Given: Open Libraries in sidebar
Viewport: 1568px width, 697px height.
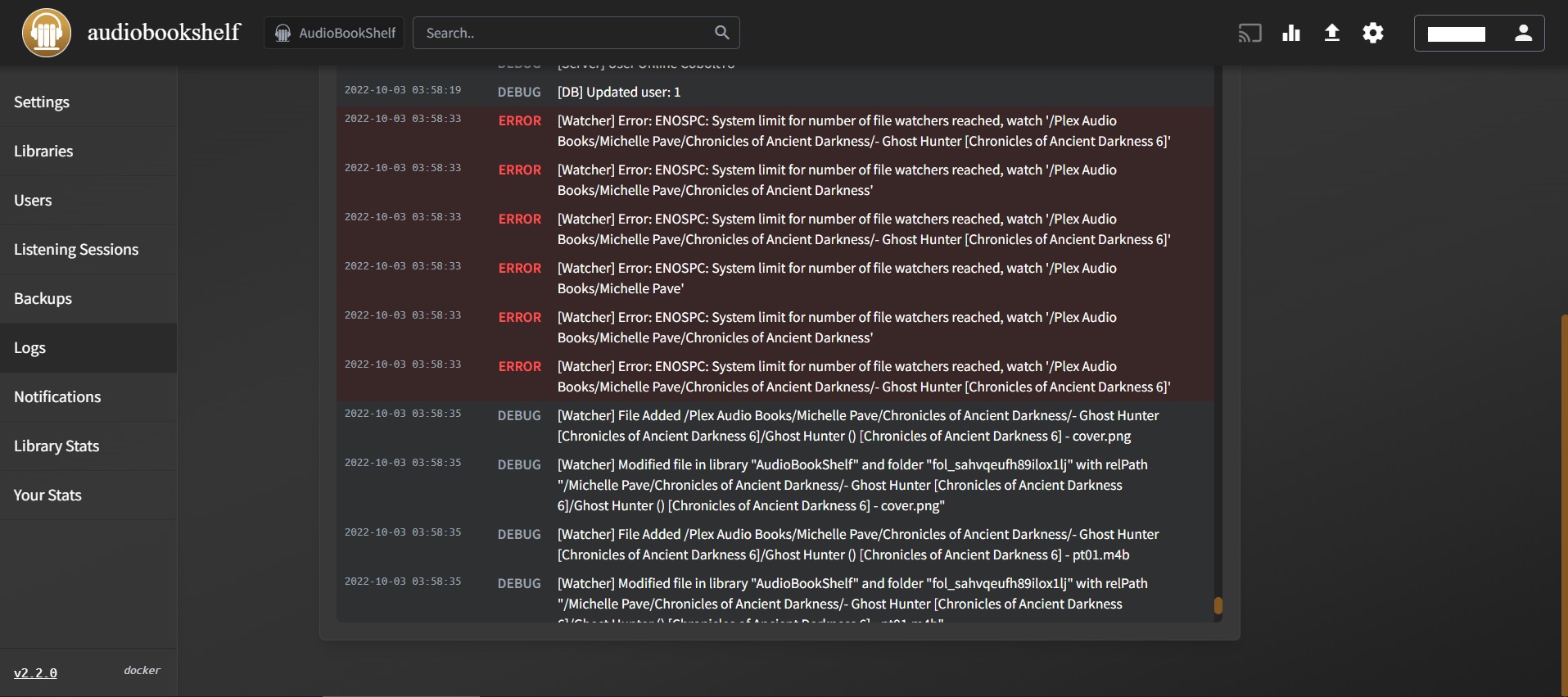Looking at the screenshot, I should pos(88,152).
